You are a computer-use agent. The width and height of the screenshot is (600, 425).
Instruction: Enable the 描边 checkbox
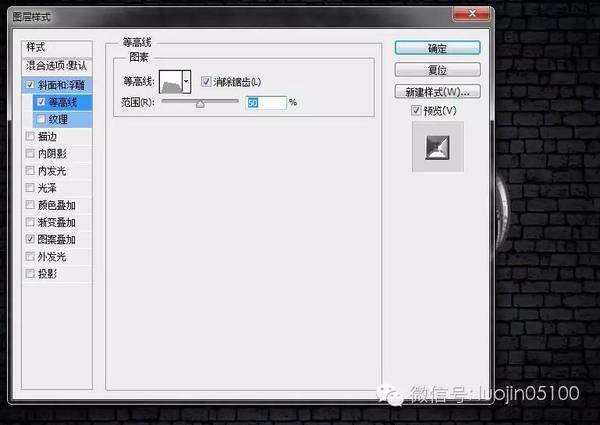point(30,136)
